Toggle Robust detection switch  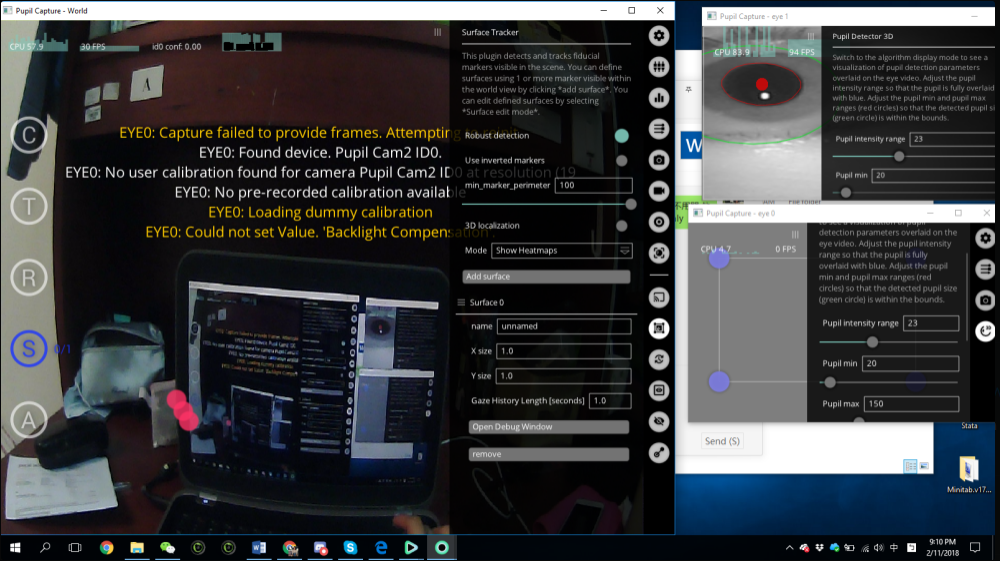click(622, 135)
